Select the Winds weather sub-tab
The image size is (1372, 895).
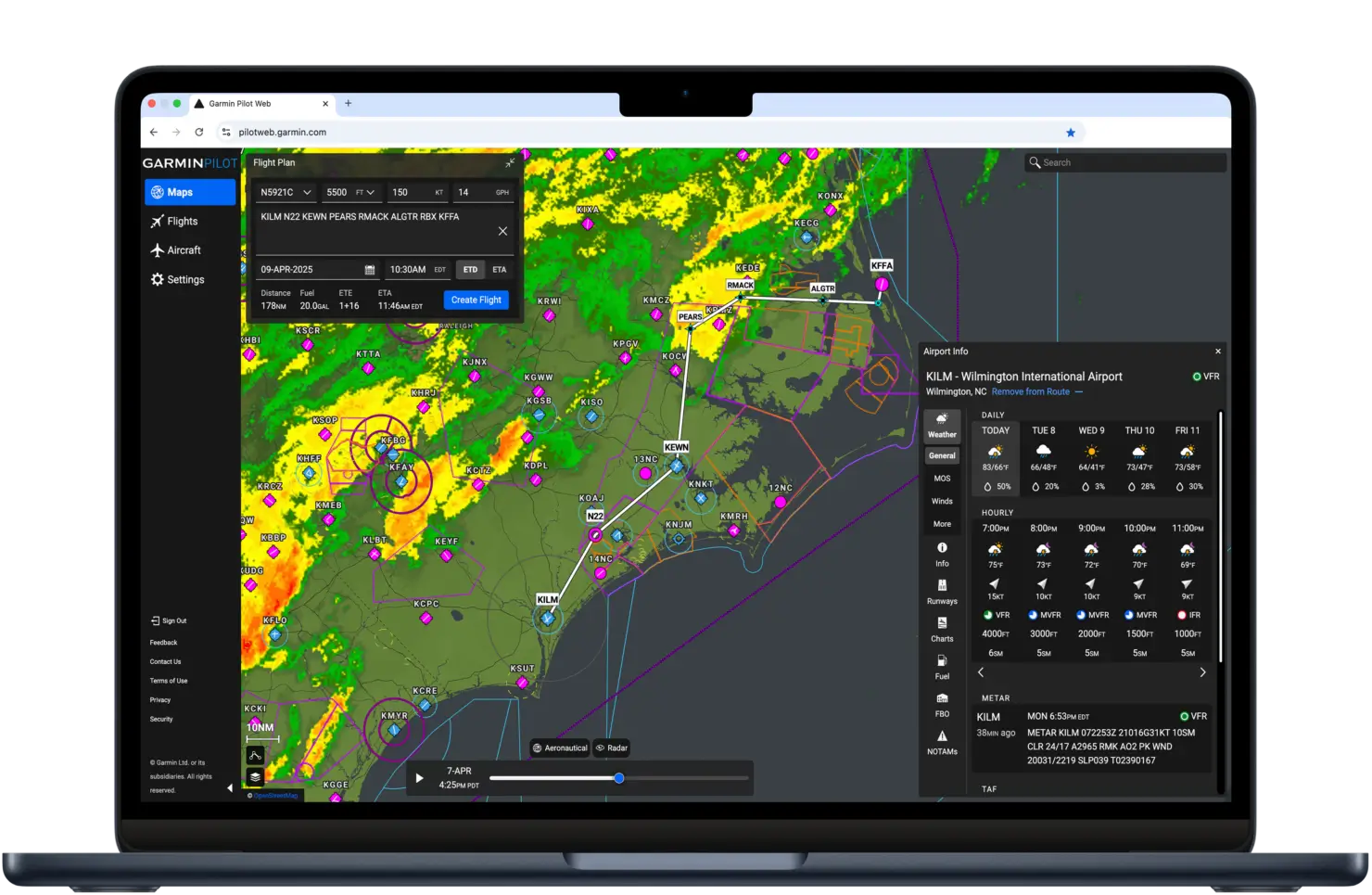pos(942,501)
